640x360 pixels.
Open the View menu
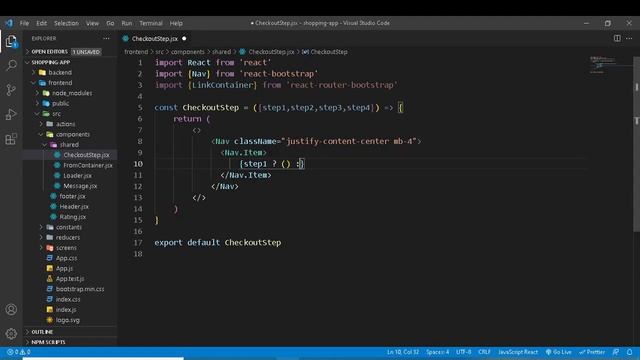click(x=92, y=23)
